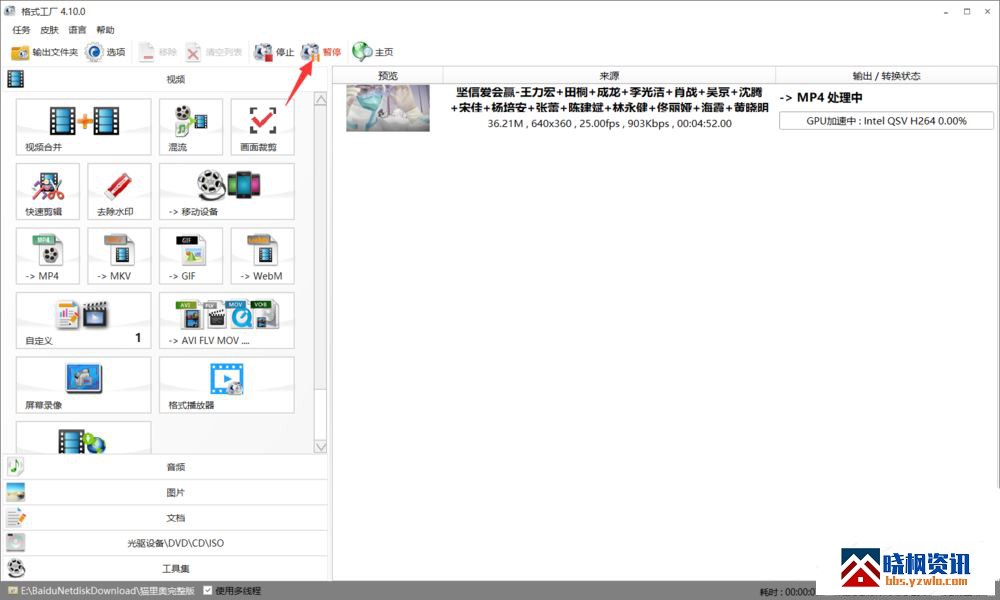1000x600 pixels.
Task: Click the 输出 / 转换状态 column header
Action: coord(886,75)
